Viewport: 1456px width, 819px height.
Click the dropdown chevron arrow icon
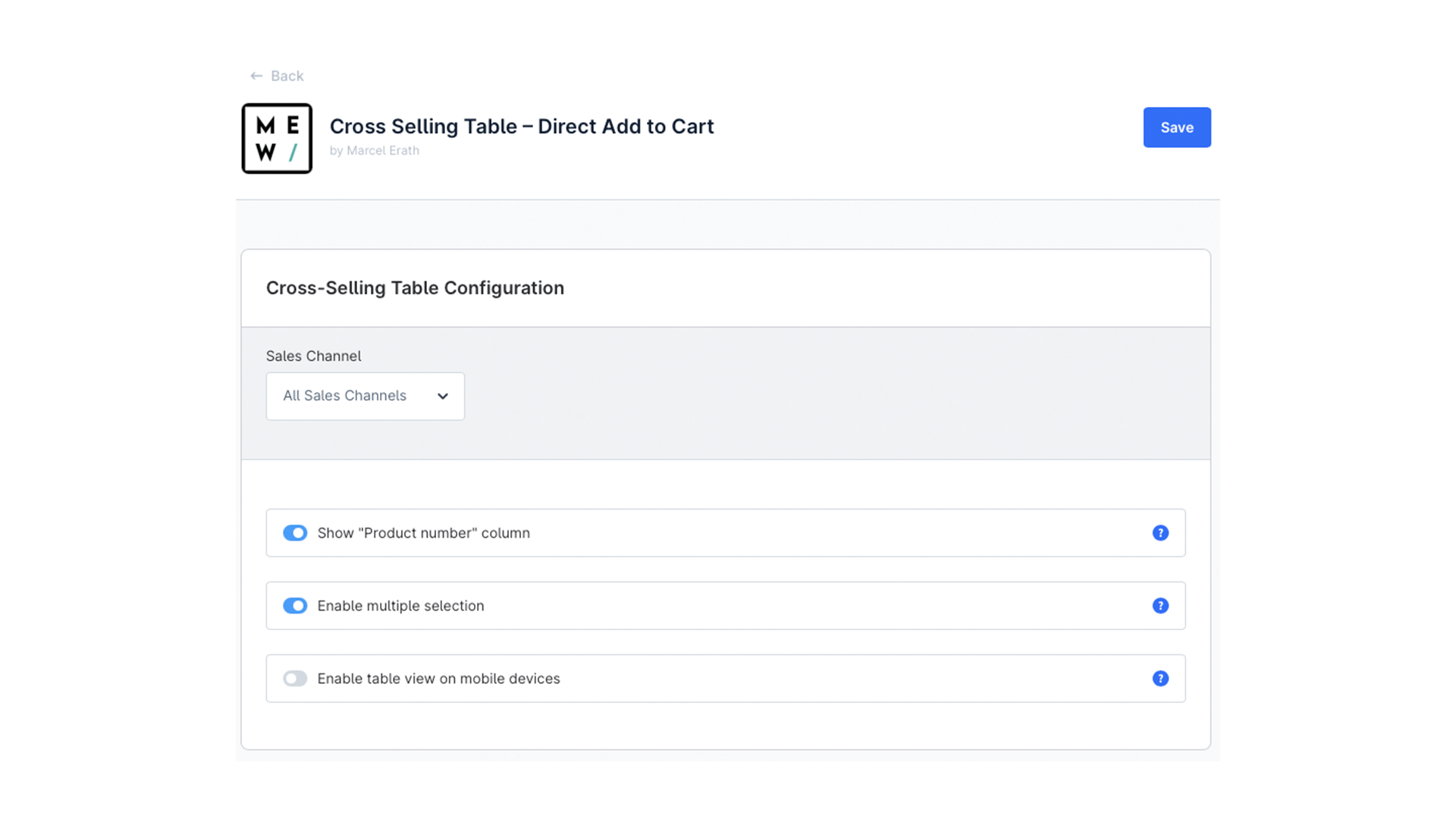[443, 397]
